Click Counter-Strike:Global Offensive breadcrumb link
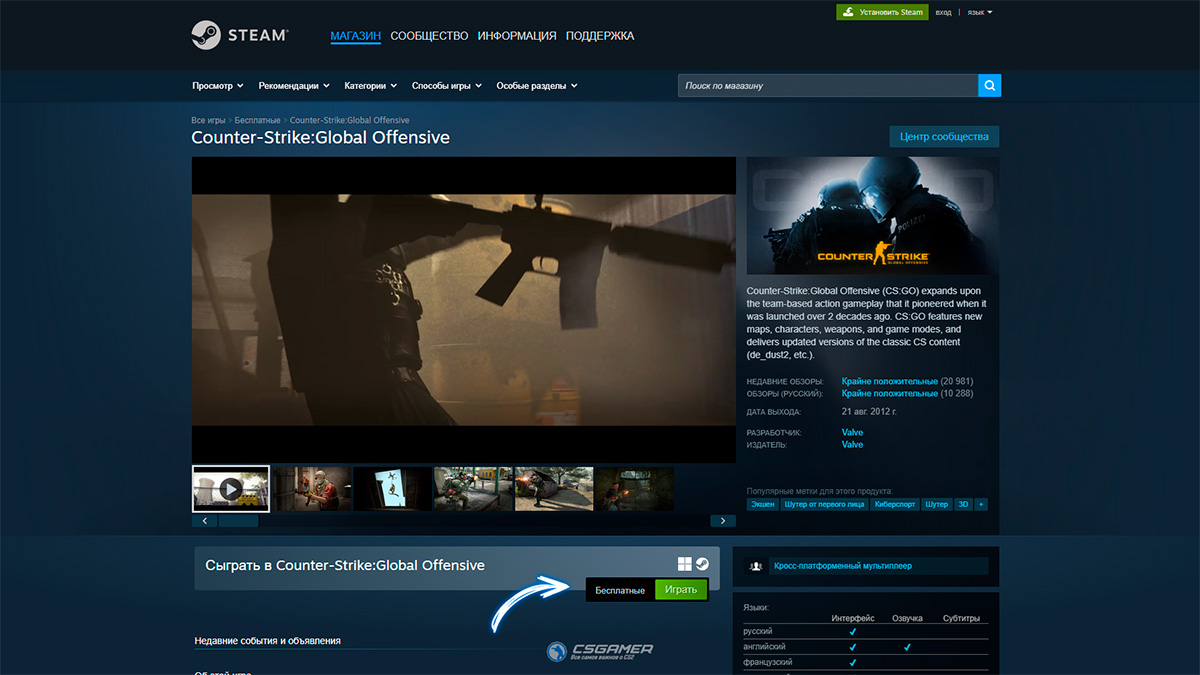The height and width of the screenshot is (675, 1200). tap(349, 120)
